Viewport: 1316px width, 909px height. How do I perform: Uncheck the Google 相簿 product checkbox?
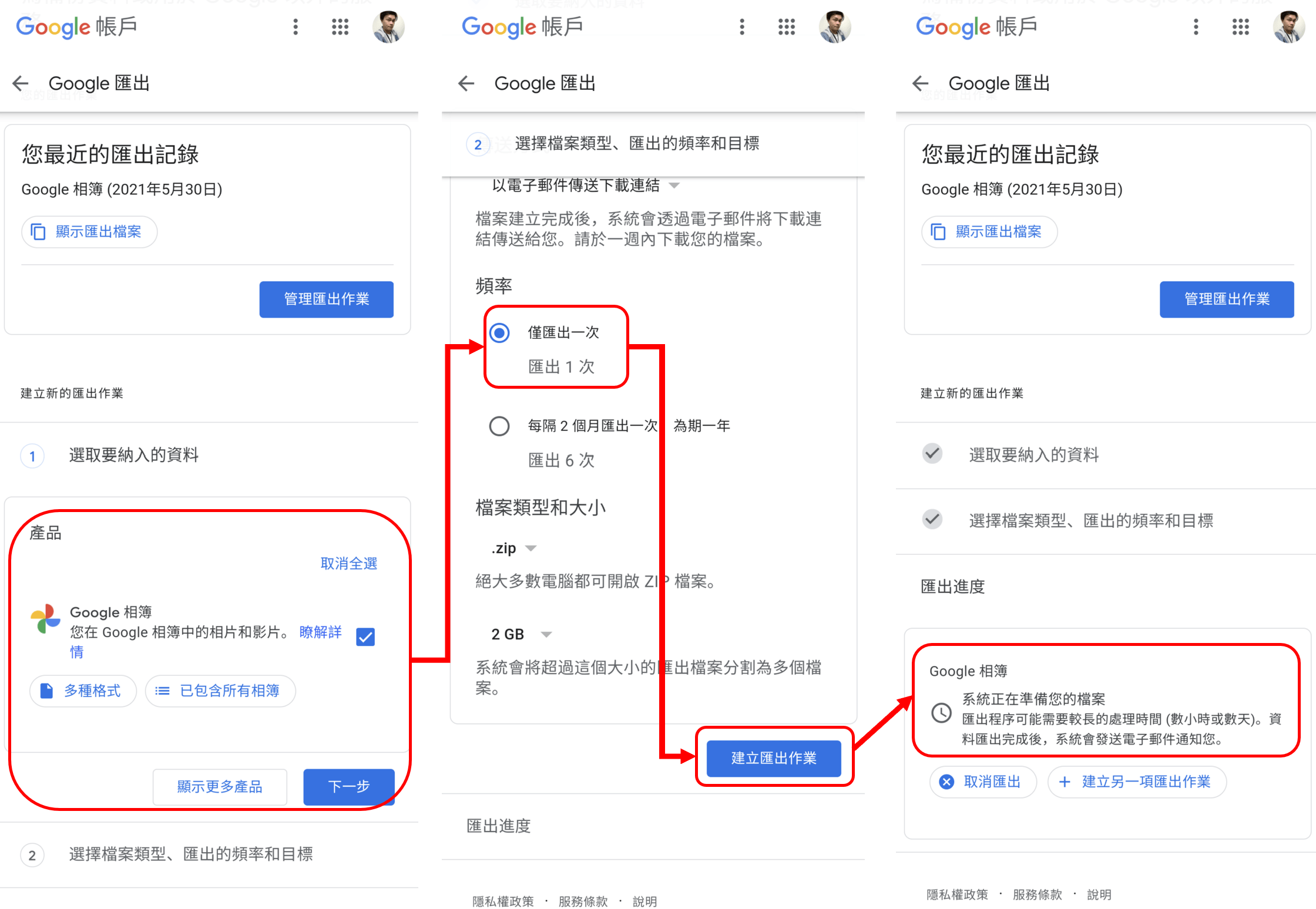pyautogui.click(x=365, y=637)
